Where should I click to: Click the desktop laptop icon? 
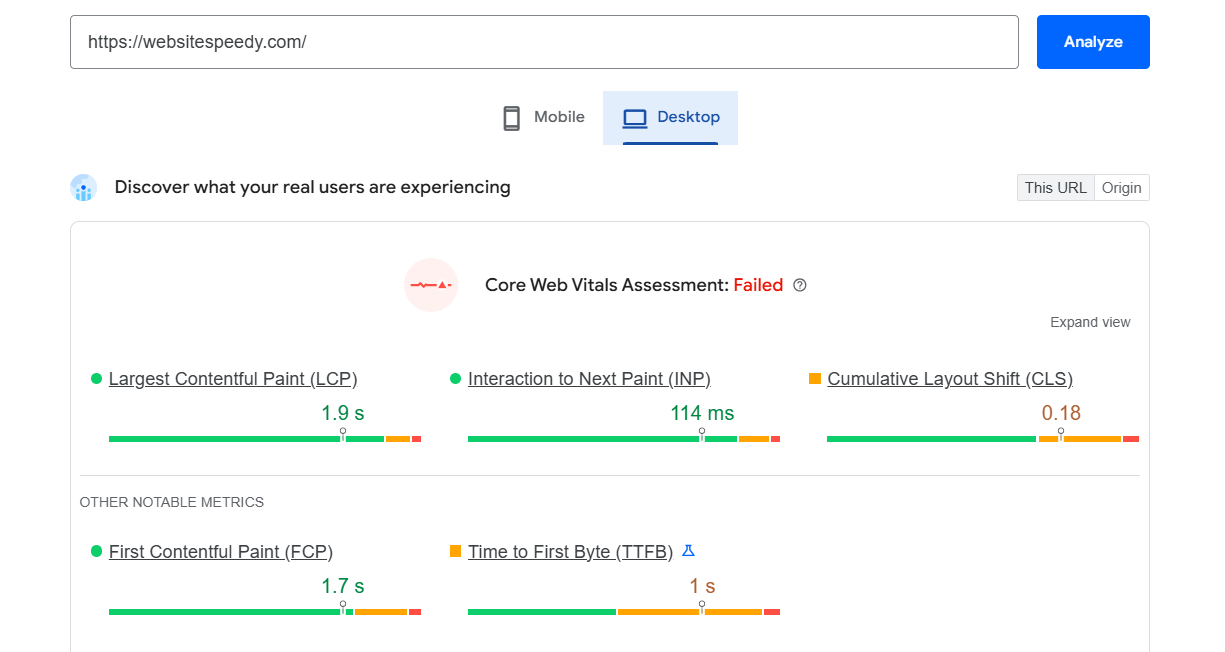tap(635, 118)
